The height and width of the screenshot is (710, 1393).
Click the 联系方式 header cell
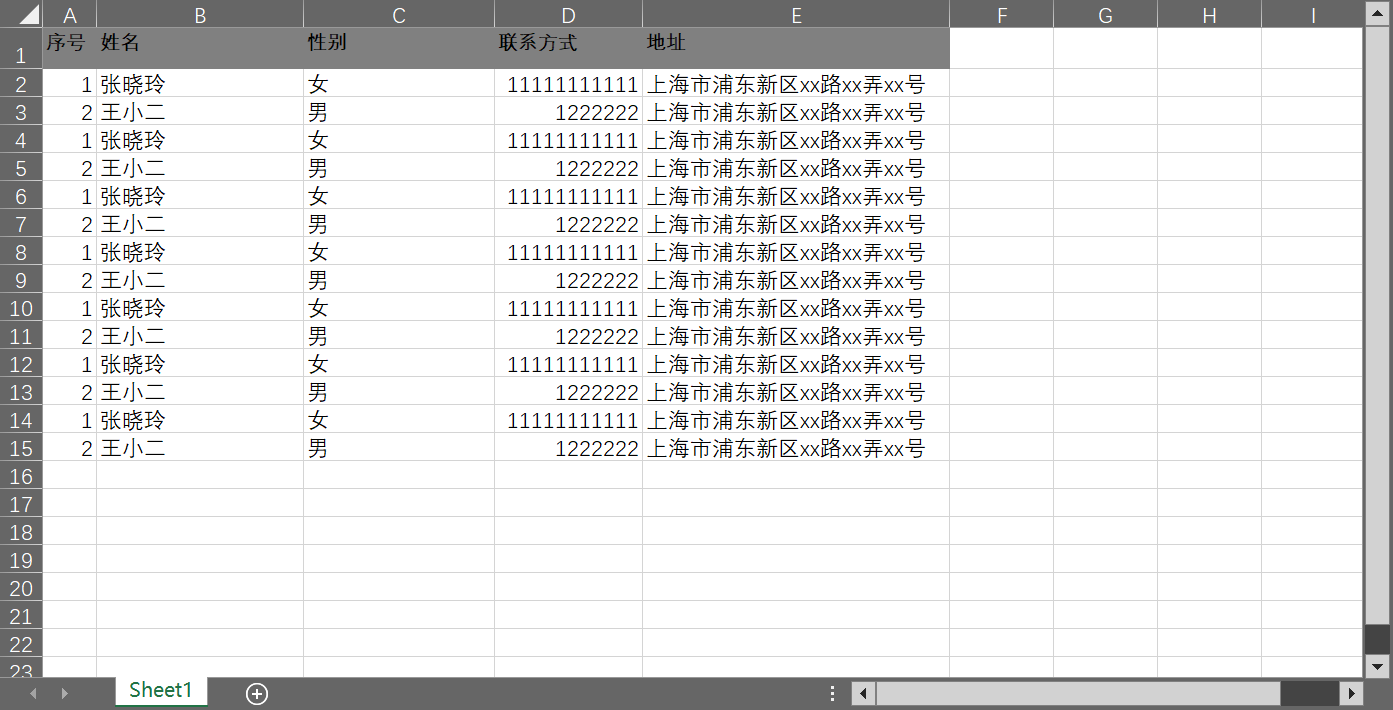point(569,48)
